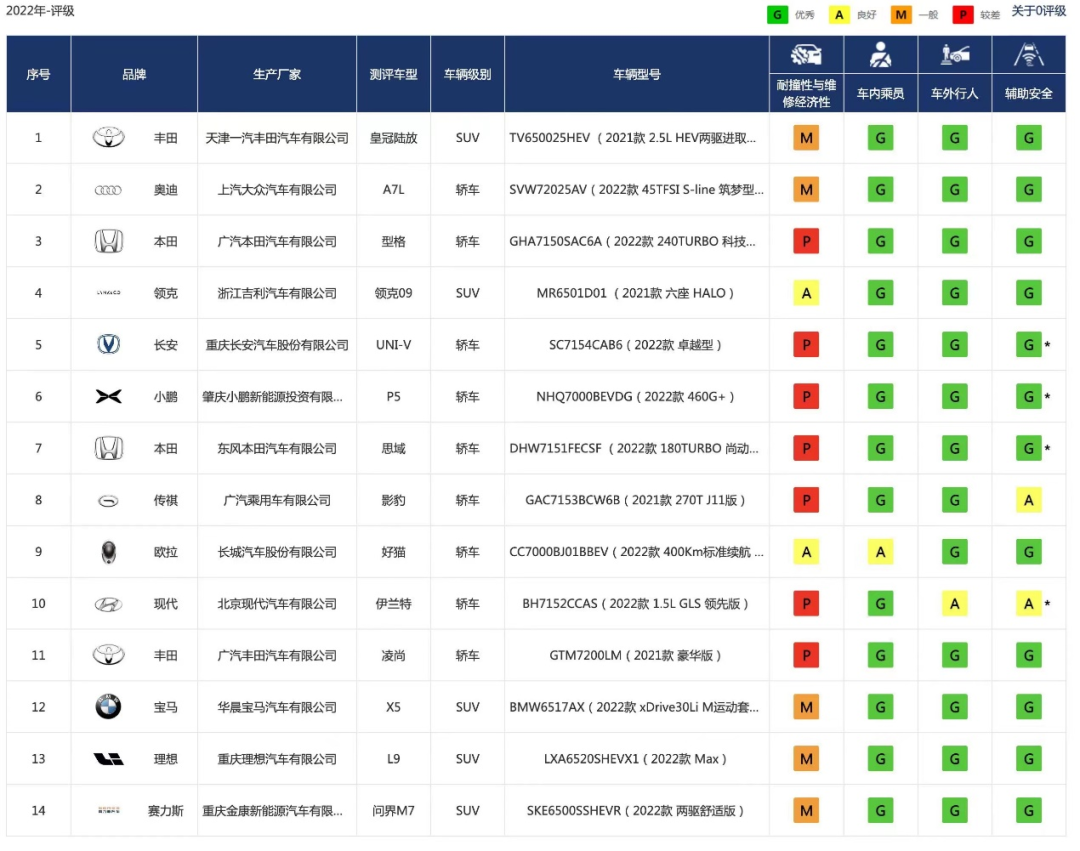Click vehicle model GTM7200LM (2021款 豪华版)

pos(636,655)
